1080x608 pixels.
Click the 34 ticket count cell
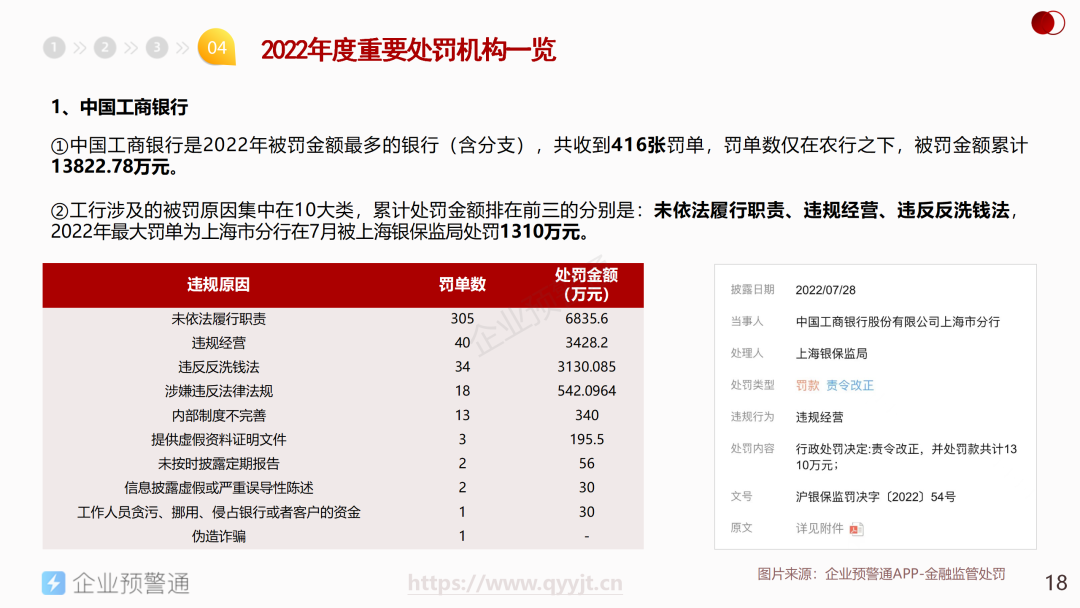point(462,367)
